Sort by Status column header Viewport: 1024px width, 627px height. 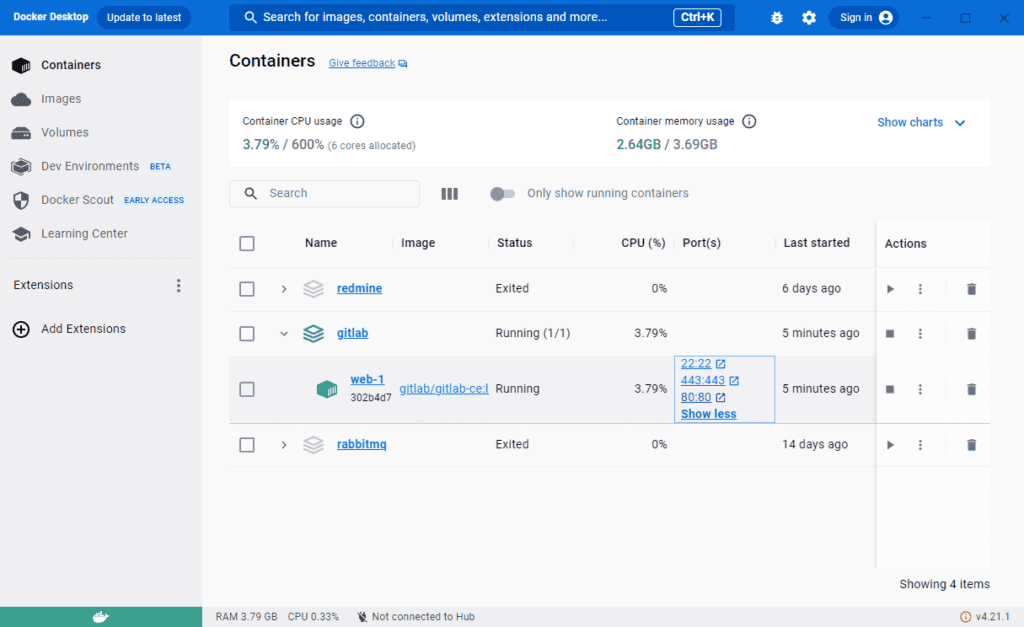[515, 243]
